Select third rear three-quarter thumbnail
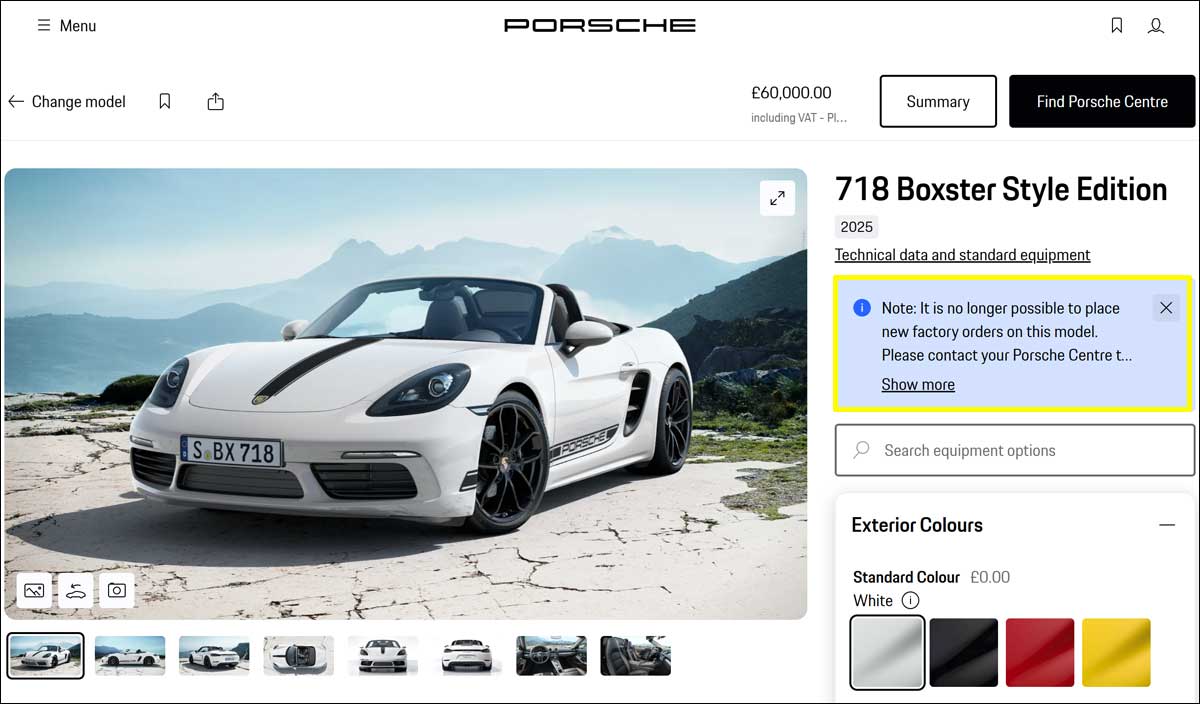Screen dimensions: 1200x704 214,656
